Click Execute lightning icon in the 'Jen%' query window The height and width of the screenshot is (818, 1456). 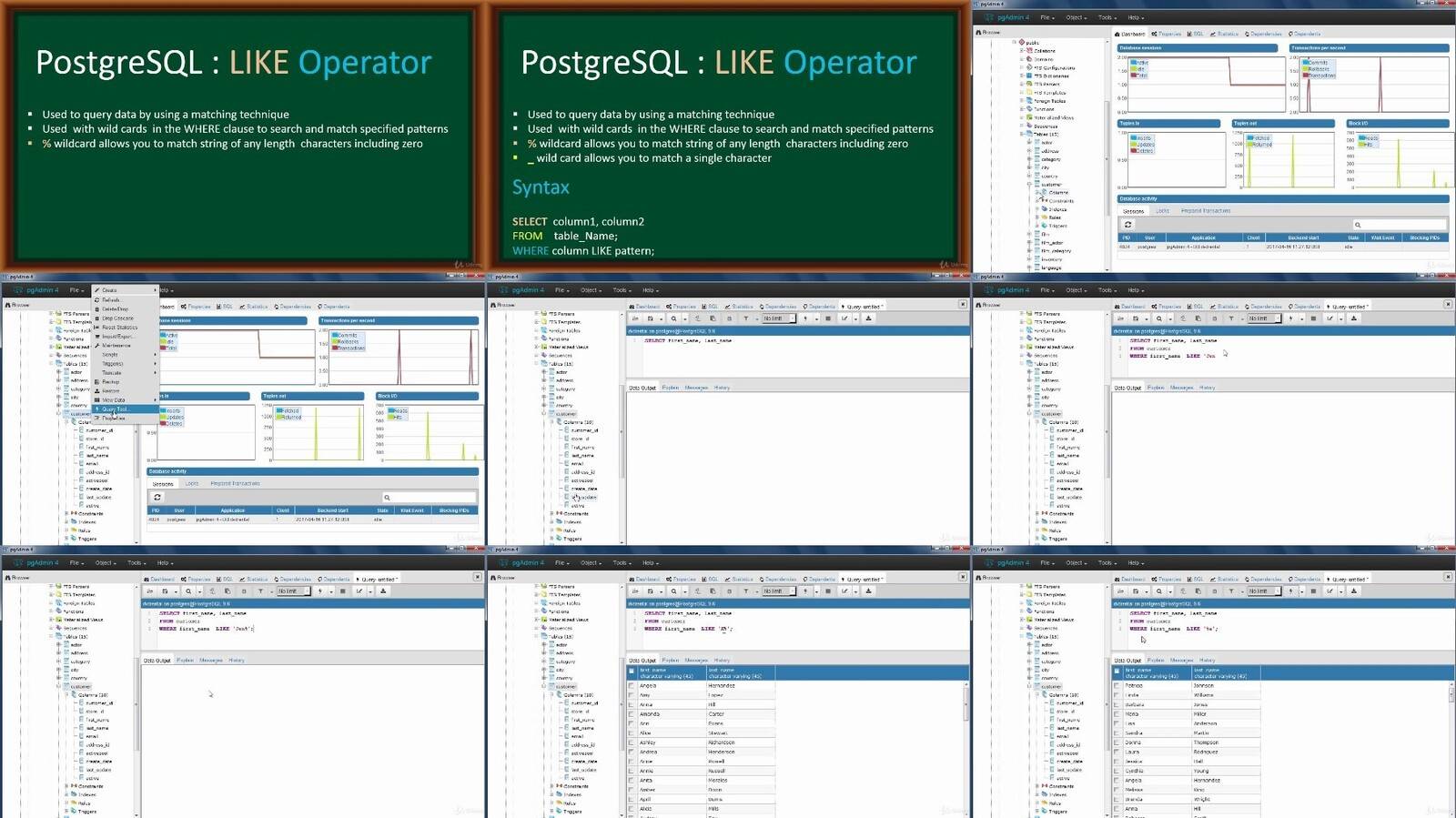click(319, 591)
